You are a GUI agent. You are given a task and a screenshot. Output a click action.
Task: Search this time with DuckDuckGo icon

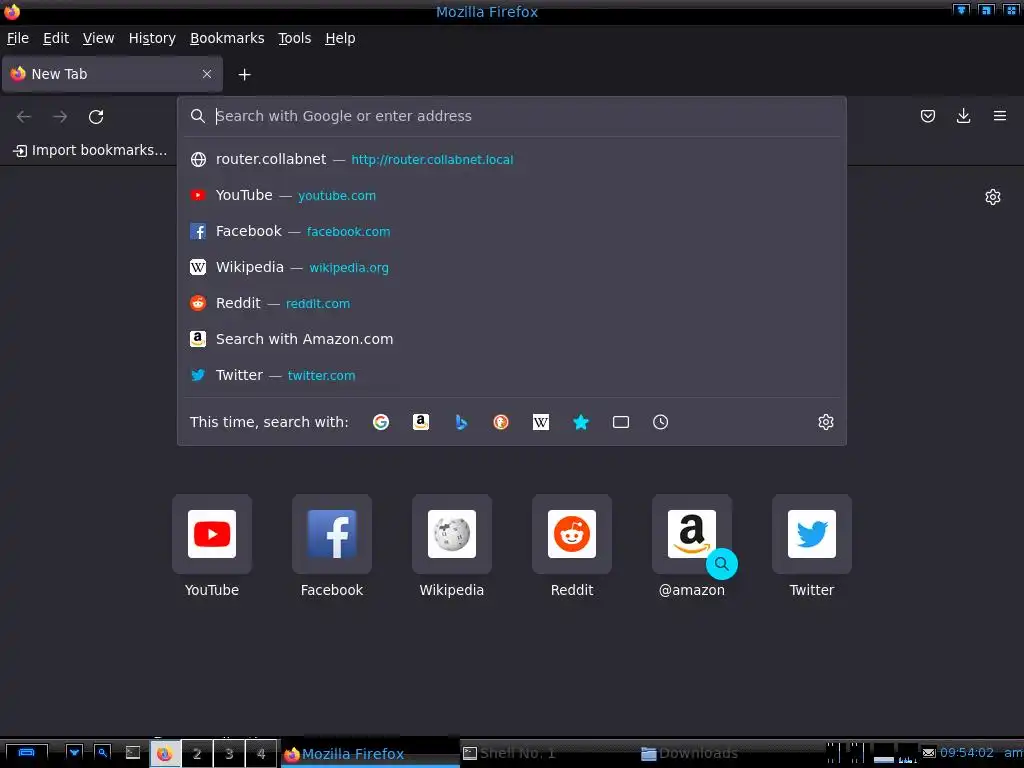501,422
